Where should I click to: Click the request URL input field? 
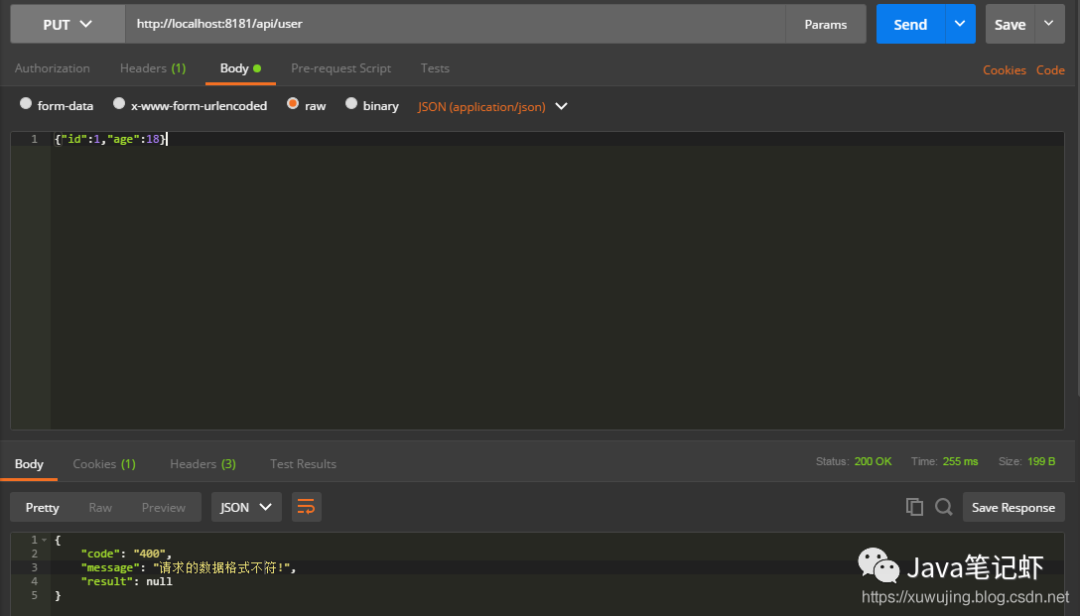(455, 24)
